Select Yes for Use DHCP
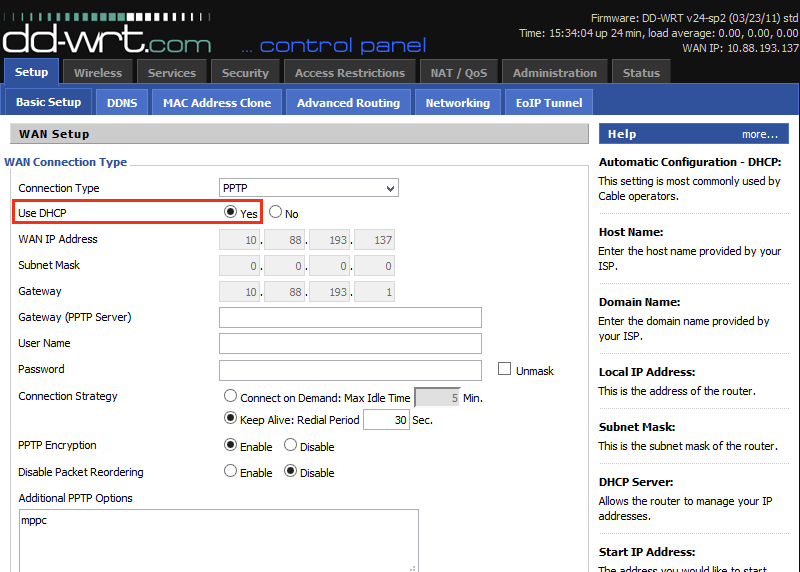 point(231,212)
